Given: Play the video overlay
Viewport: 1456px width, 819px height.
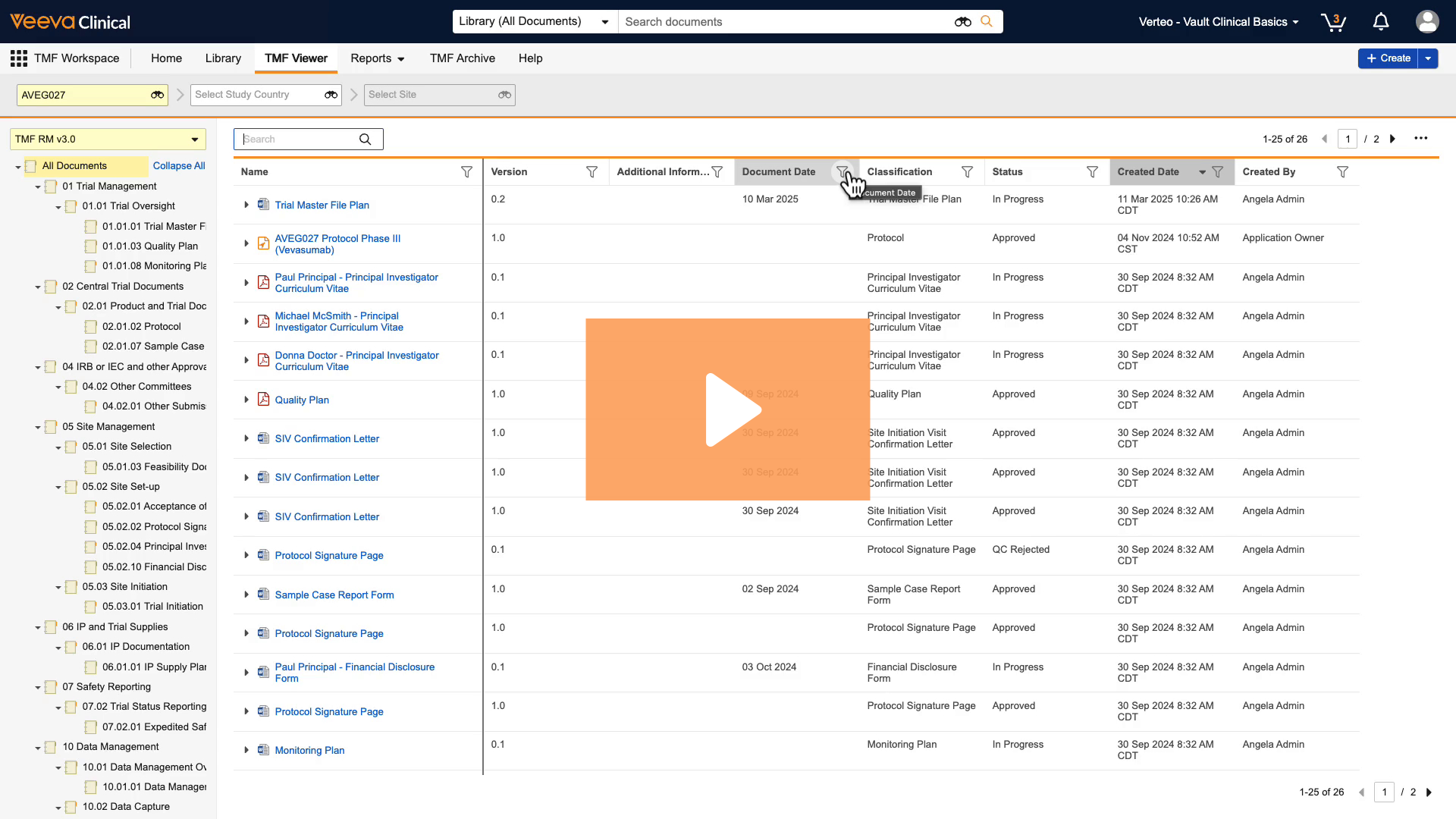Looking at the screenshot, I should [x=728, y=409].
